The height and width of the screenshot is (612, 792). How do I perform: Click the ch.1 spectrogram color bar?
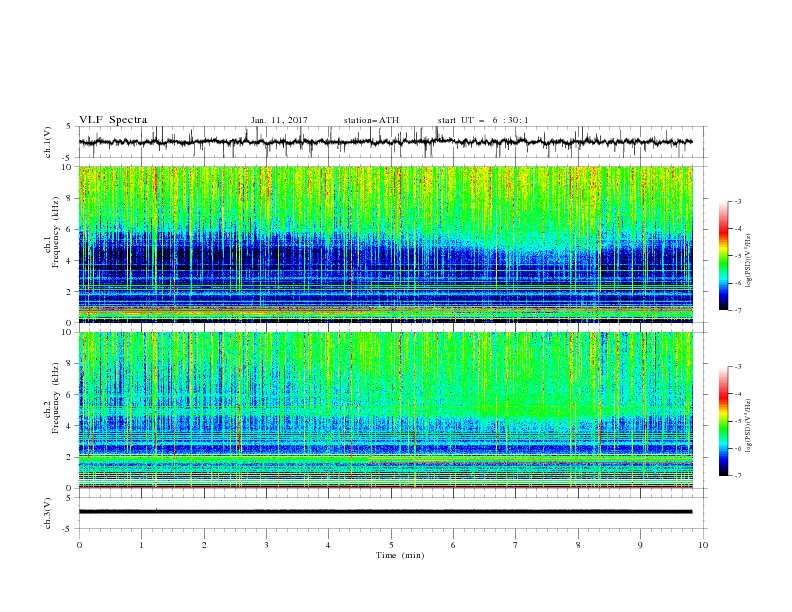click(723, 256)
